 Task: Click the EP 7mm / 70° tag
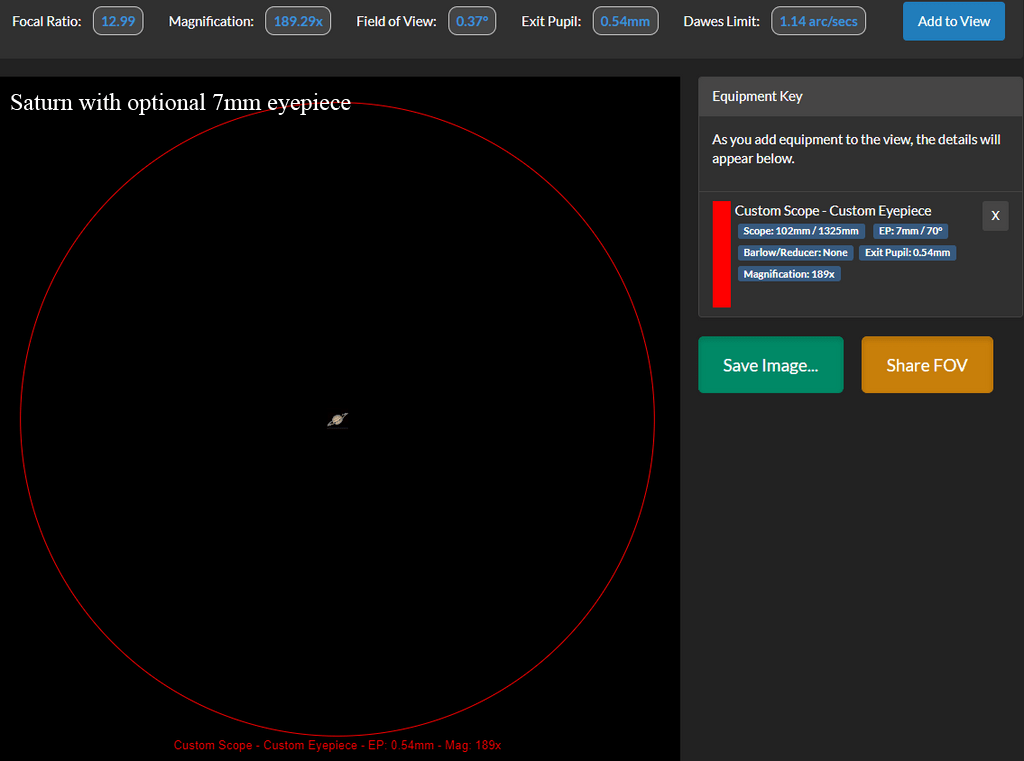(910, 231)
